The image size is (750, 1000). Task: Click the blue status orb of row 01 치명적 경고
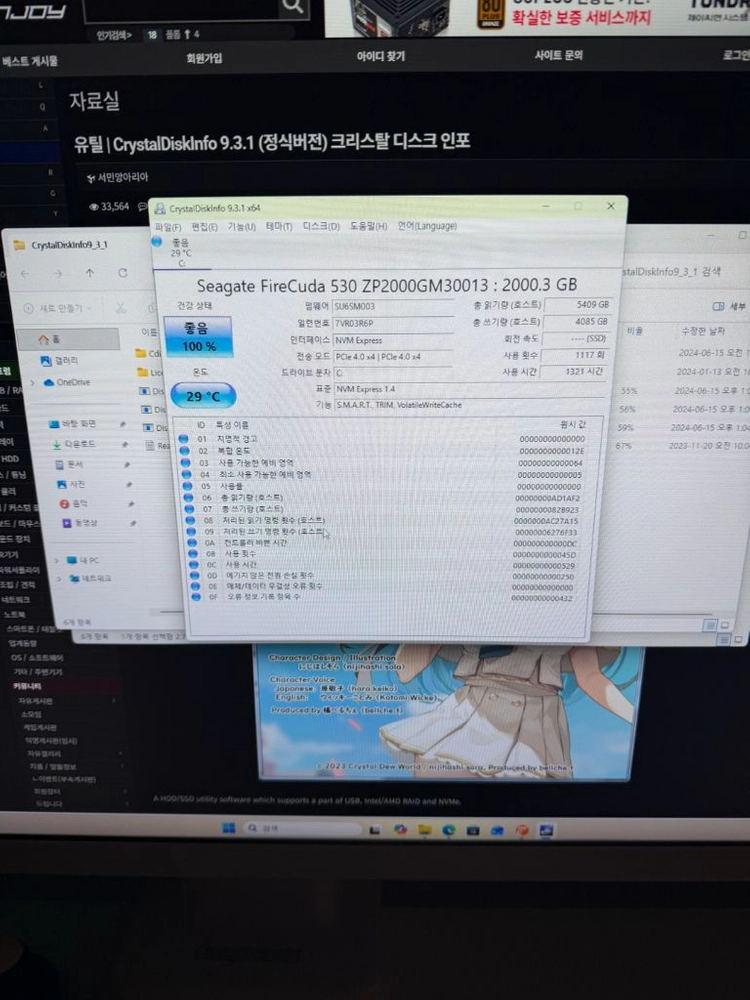pyautogui.click(x=184, y=439)
